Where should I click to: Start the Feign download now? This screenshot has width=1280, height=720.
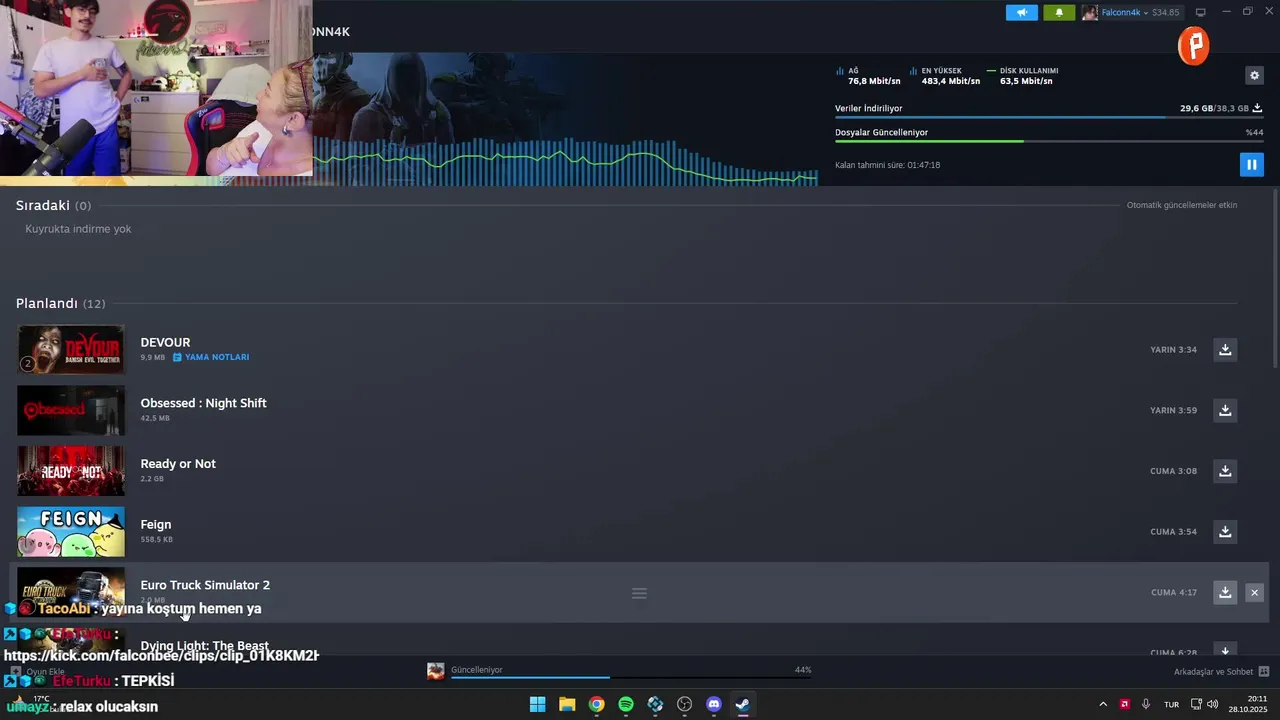[x=1225, y=531]
